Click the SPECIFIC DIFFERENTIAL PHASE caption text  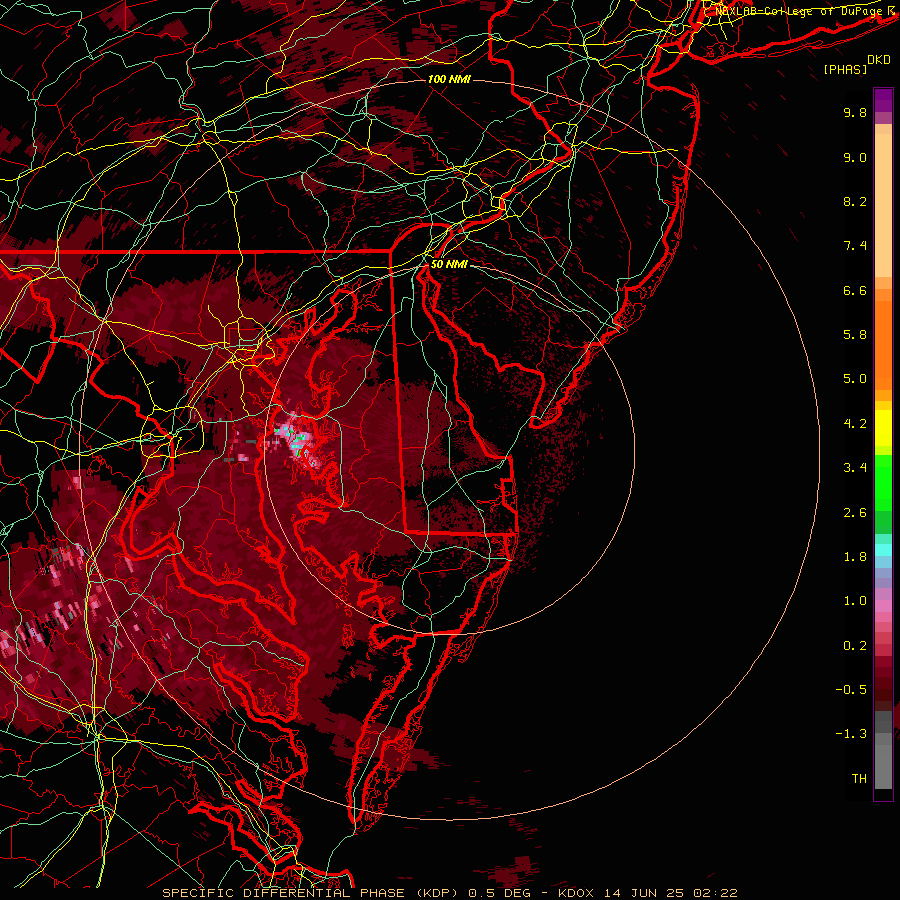(x=282, y=893)
